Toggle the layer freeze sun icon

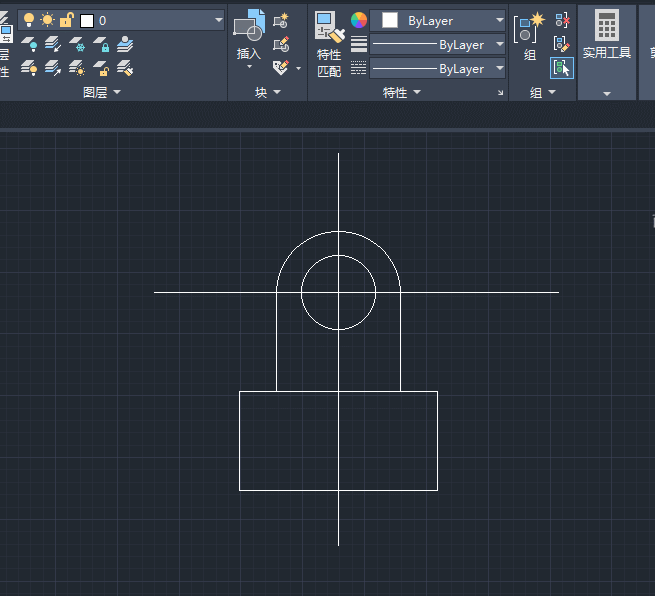47,20
